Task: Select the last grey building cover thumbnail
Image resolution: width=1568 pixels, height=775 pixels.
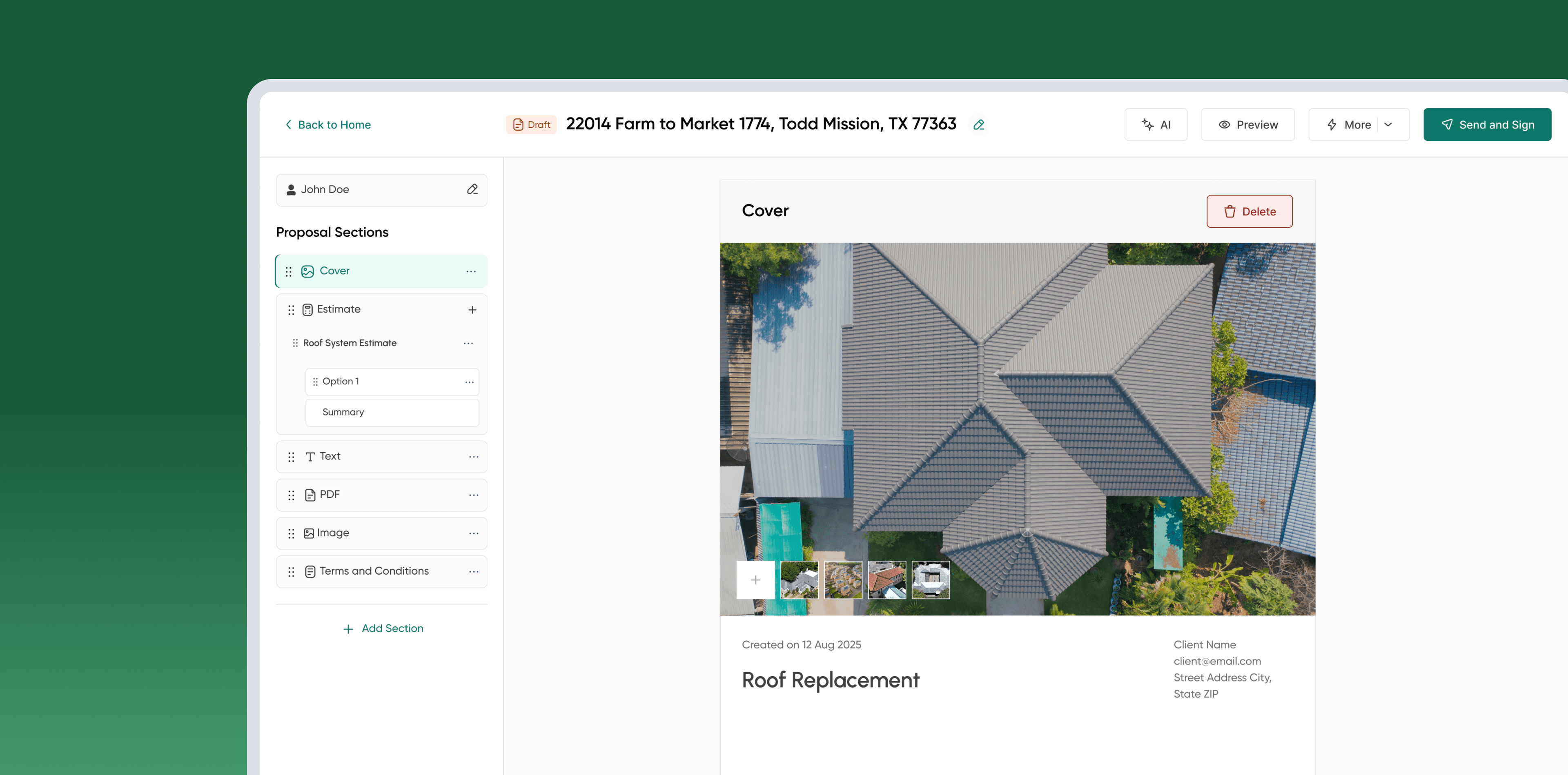Action: (x=930, y=580)
